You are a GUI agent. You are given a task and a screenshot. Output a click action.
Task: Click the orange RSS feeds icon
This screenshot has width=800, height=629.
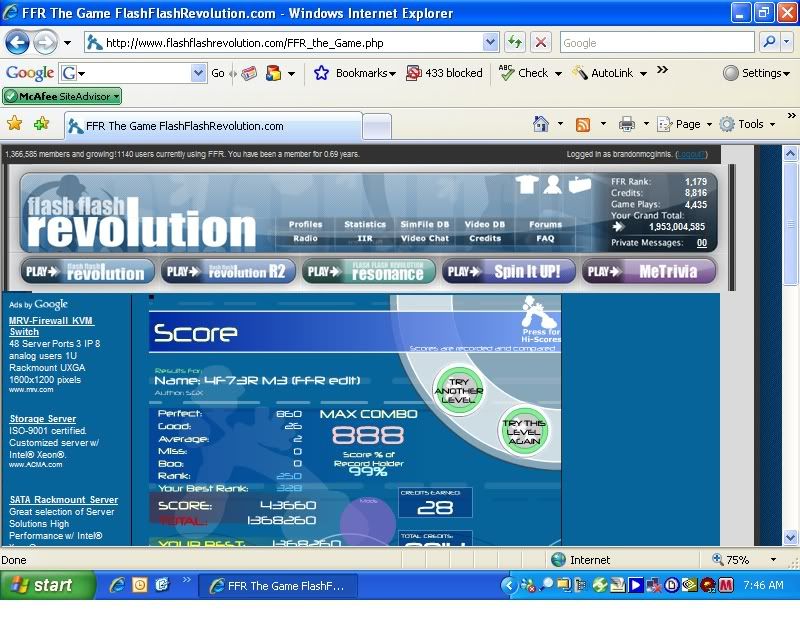pos(582,124)
